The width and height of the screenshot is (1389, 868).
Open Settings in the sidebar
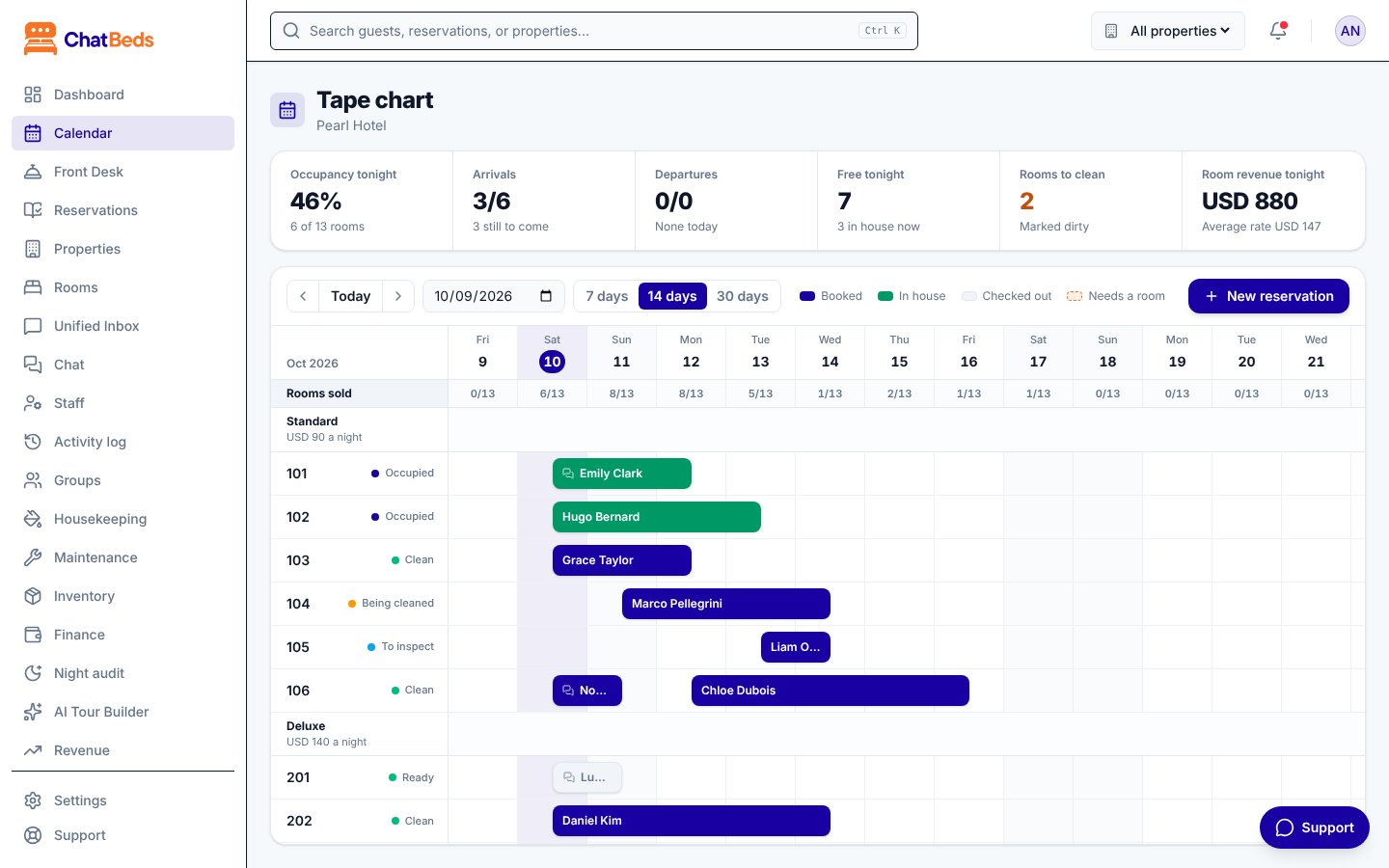123,800
